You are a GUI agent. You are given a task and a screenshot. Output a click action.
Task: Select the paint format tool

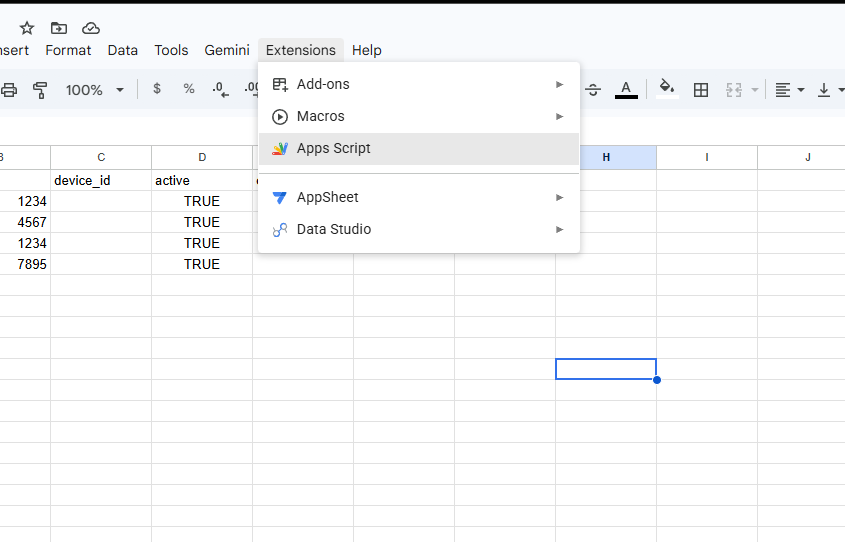point(40,90)
